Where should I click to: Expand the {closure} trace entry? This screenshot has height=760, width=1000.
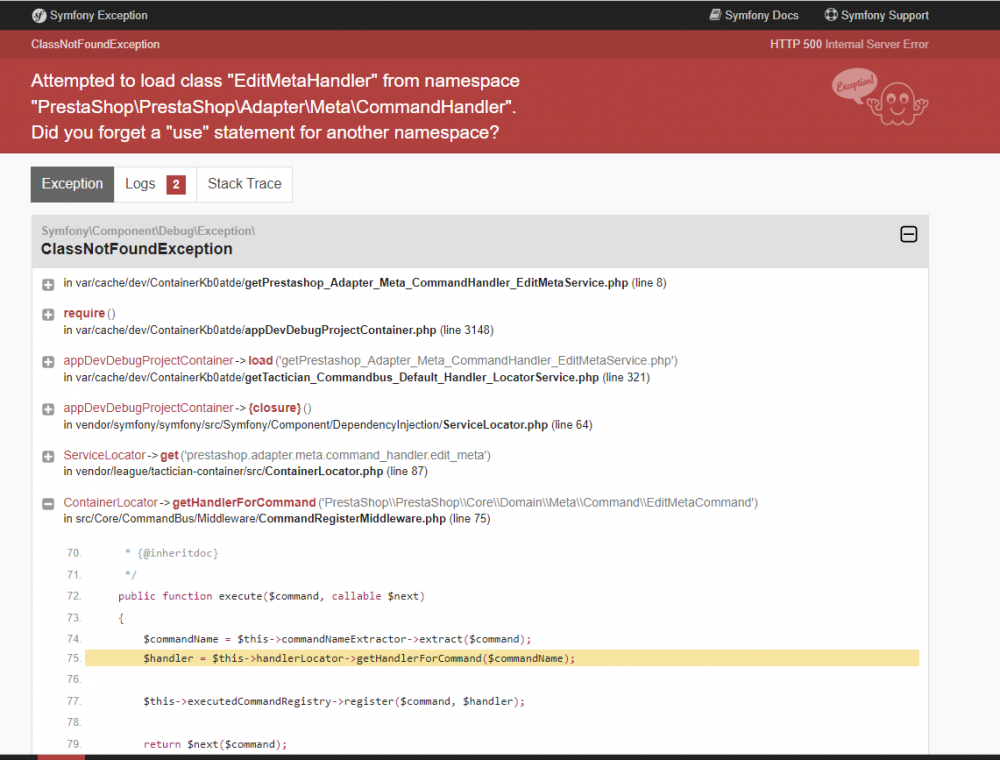click(x=48, y=409)
